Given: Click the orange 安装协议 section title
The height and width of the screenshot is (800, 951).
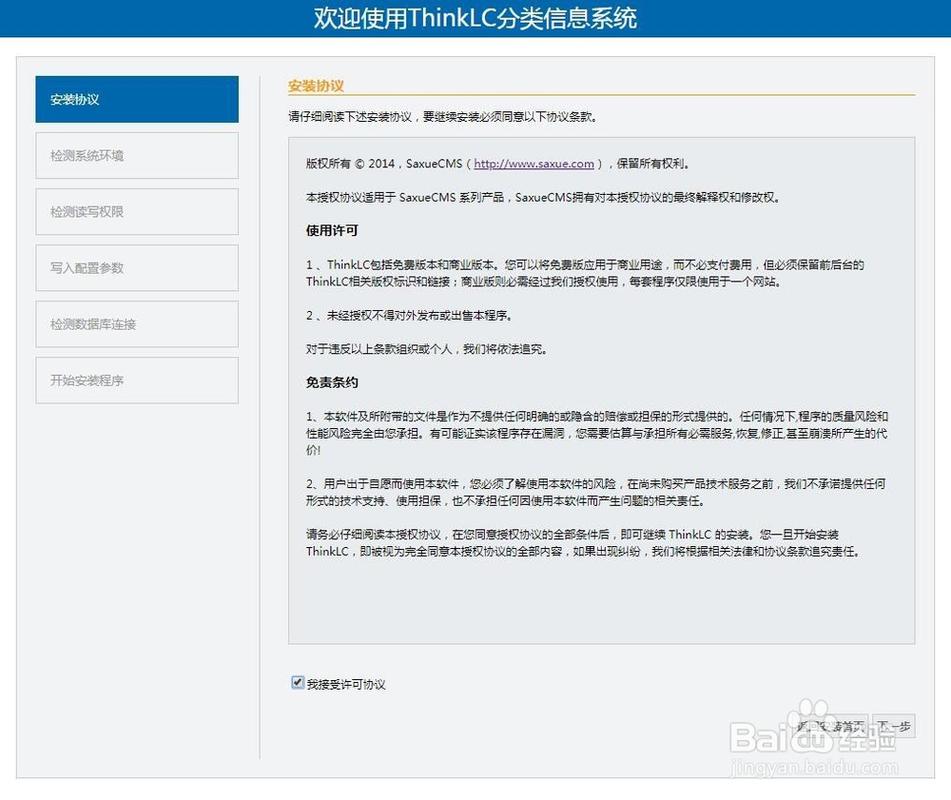Looking at the screenshot, I should point(316,86).
